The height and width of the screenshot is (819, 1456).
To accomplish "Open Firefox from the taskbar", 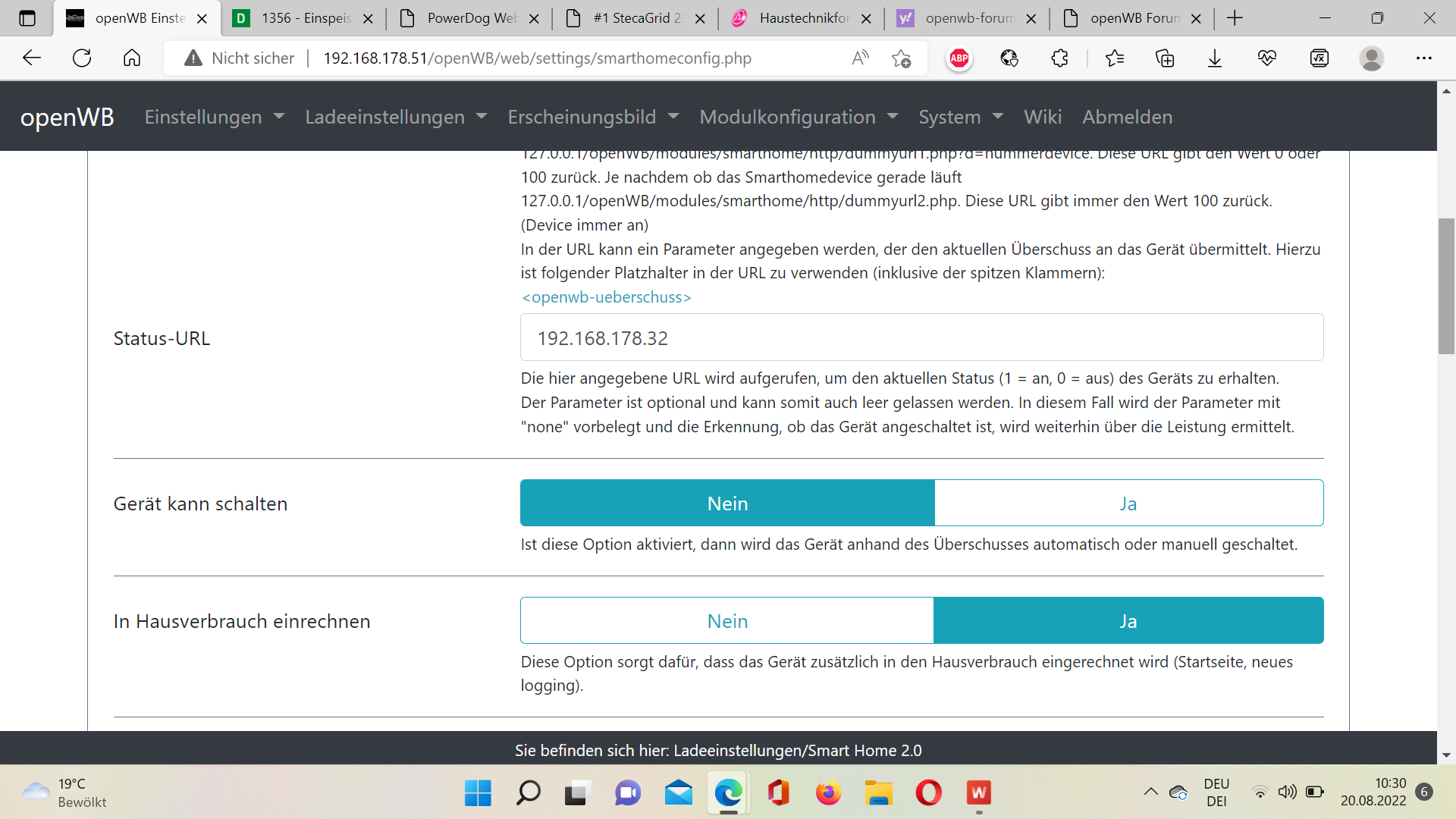I will 828,793.
